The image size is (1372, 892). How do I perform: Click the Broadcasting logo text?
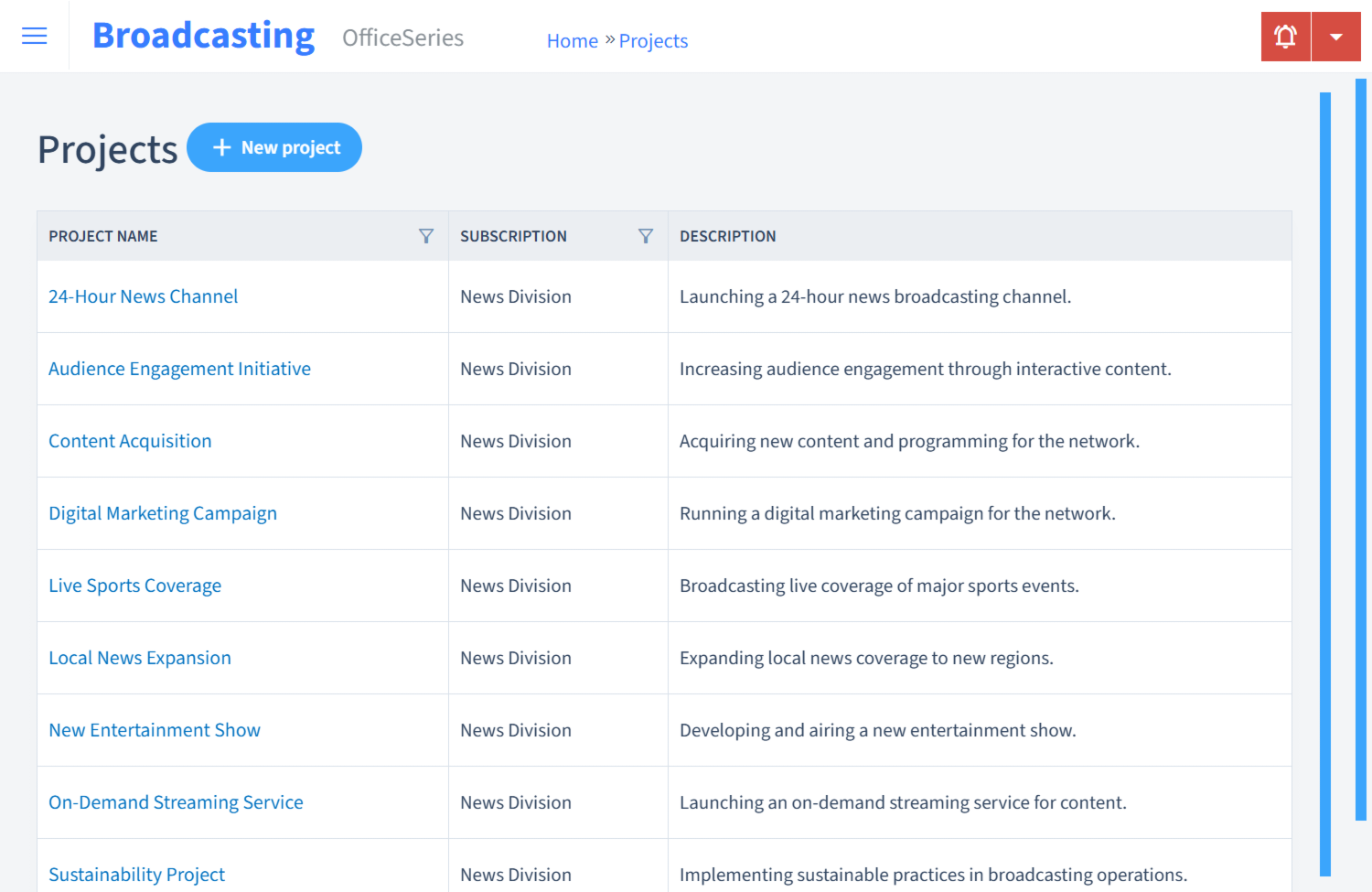click(203, 36)
